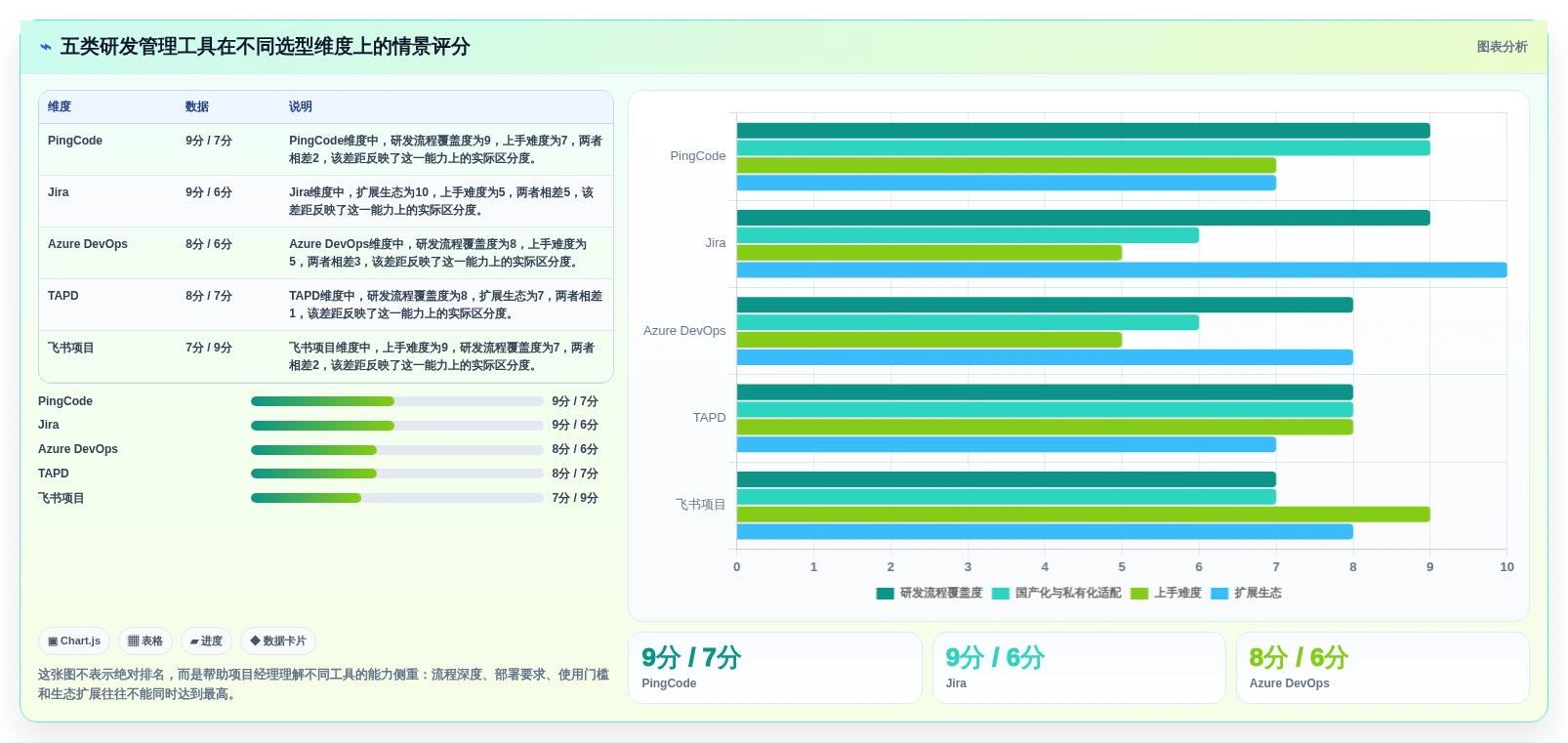The height and width of the screenshot is (743, 1568).
Task: Select the 飞书项目 table row name
Action: tap(71, 348)
